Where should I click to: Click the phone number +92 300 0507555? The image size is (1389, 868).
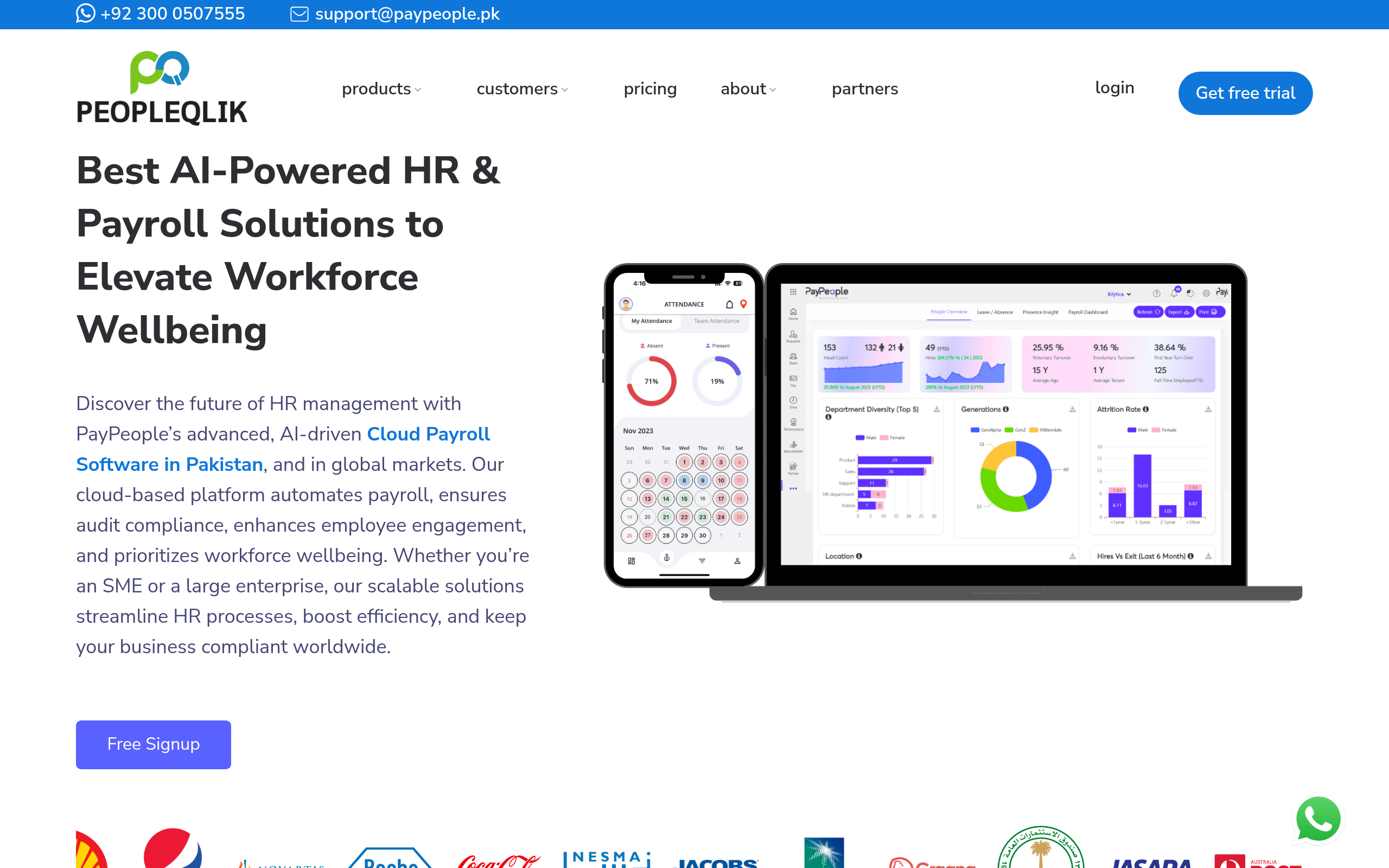(x=173, y=13)
